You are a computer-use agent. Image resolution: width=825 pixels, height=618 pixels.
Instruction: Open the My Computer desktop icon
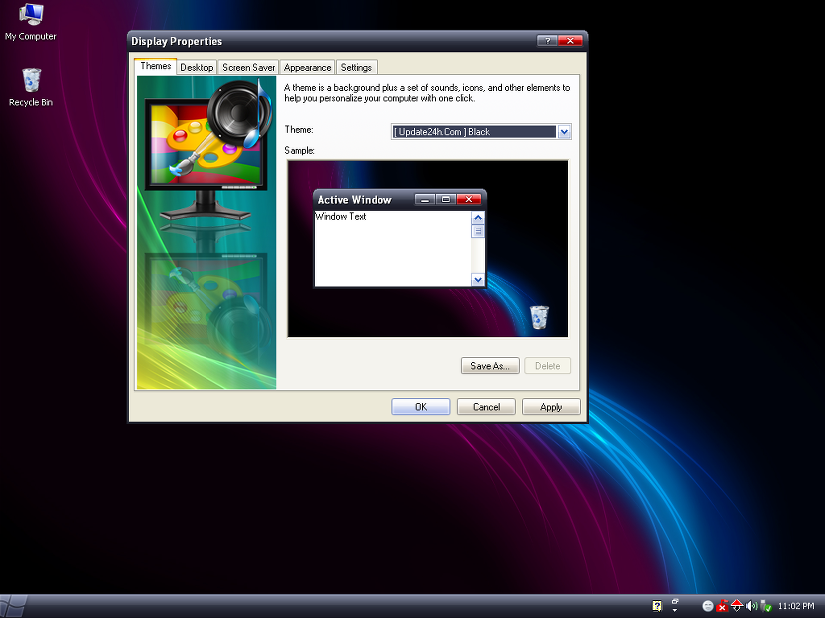(x=31, y=22)
